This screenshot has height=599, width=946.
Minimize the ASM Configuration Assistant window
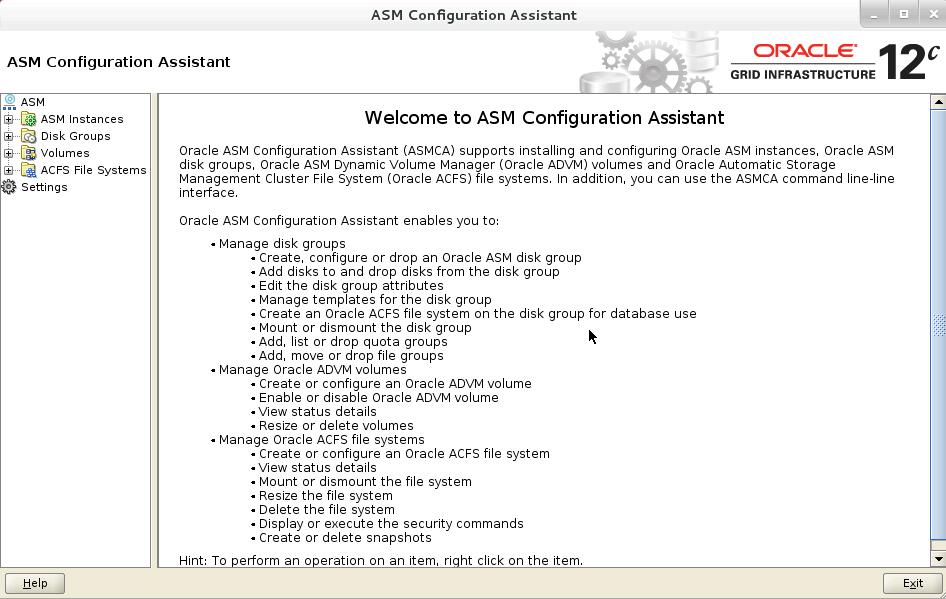pos(874,14)
